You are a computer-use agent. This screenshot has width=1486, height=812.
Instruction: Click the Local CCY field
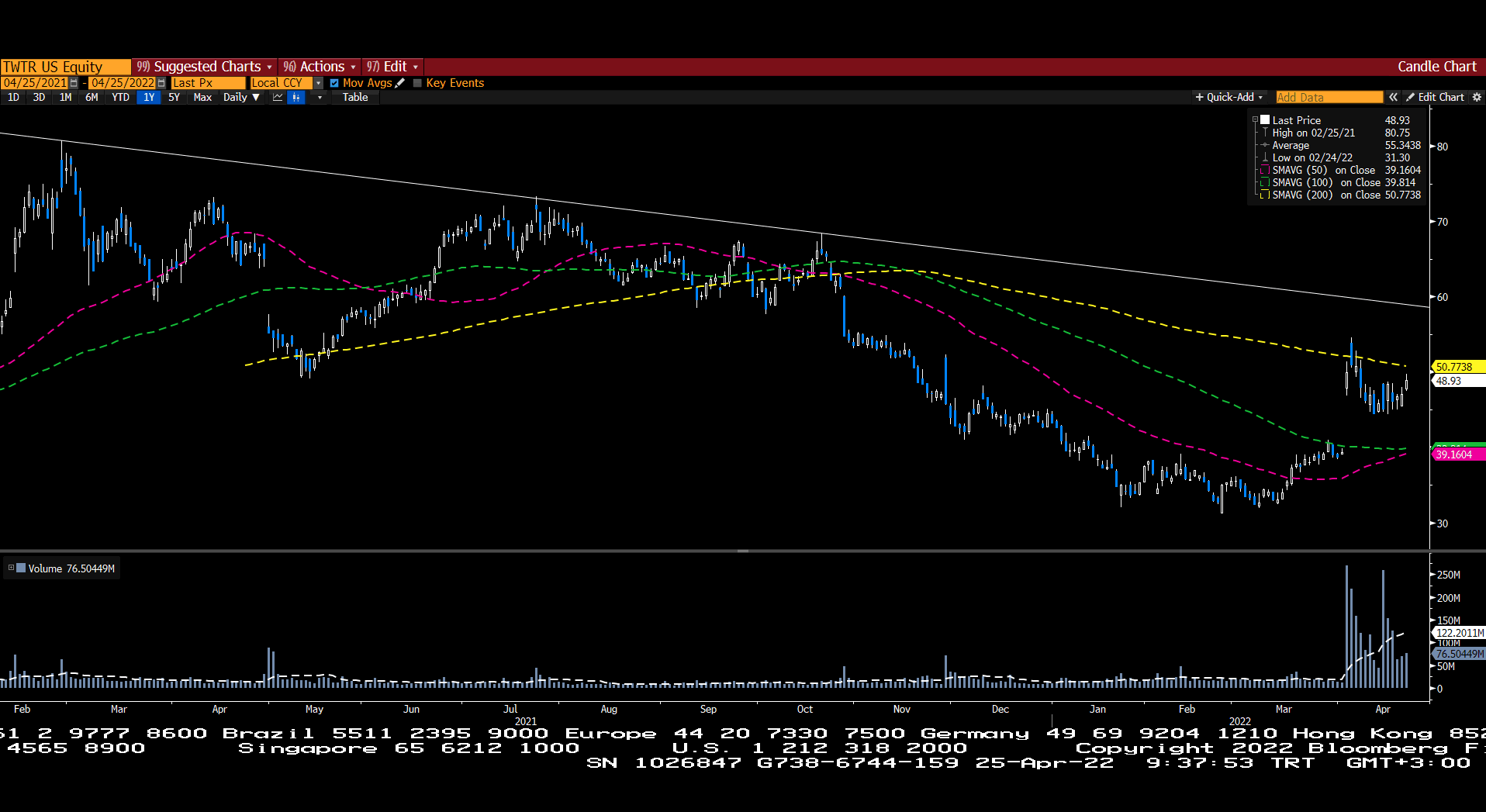click(x=281, y=83)
